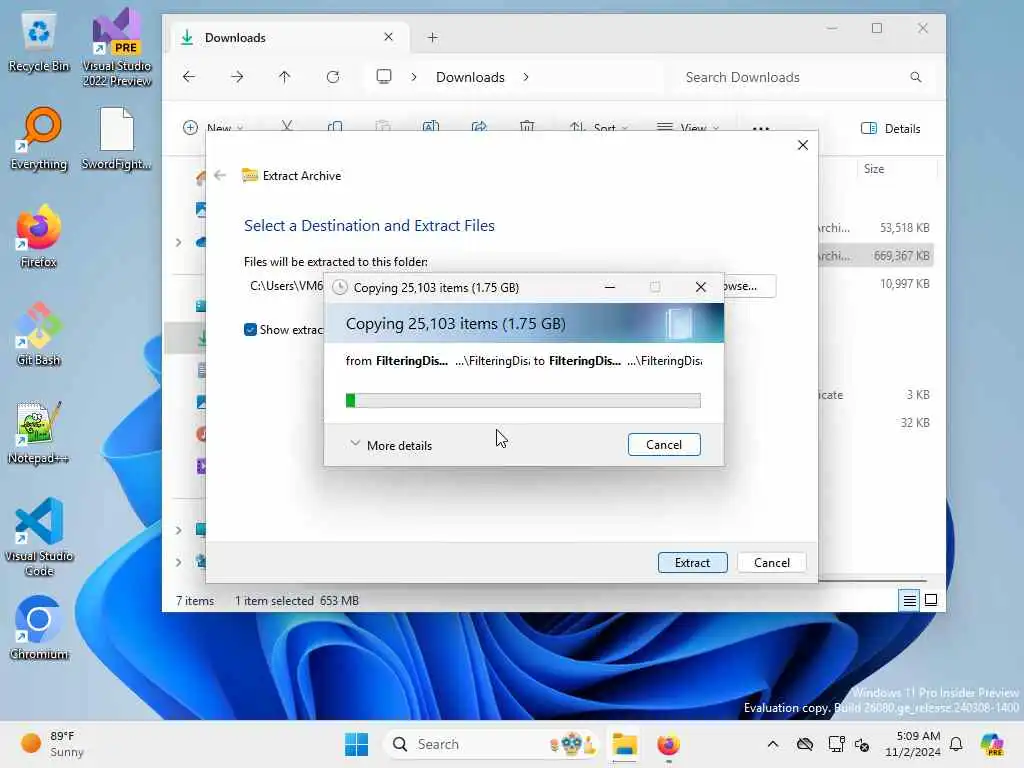This screenshot has height=768, width=1024.
Task: Click the back arrow in Extract Archive
Action: [220, 175]
